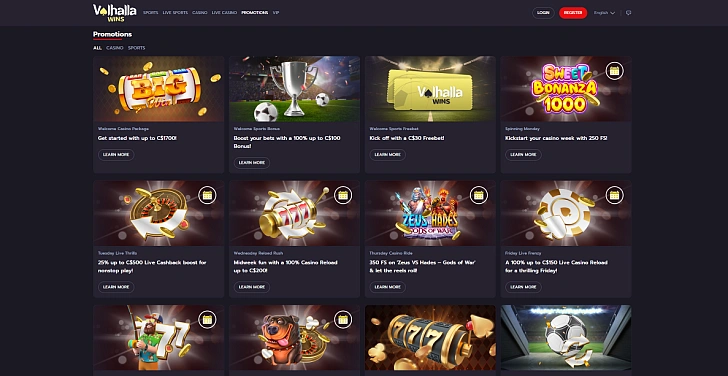
Task: Click calendar icon on Friday Live Frenzy card
Action: pyautogui.click(x=614, y=195)
